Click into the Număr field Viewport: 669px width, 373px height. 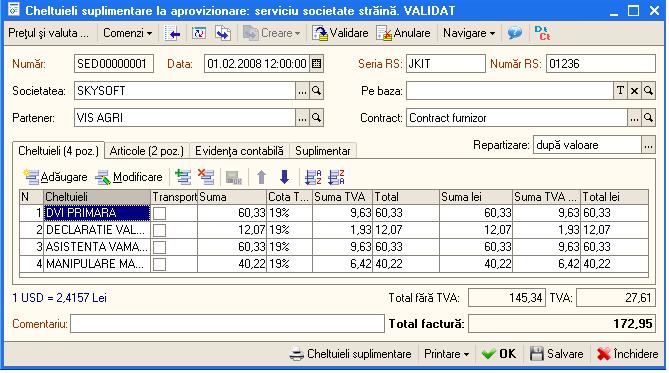pyautogui.click(x=113, y=64)
